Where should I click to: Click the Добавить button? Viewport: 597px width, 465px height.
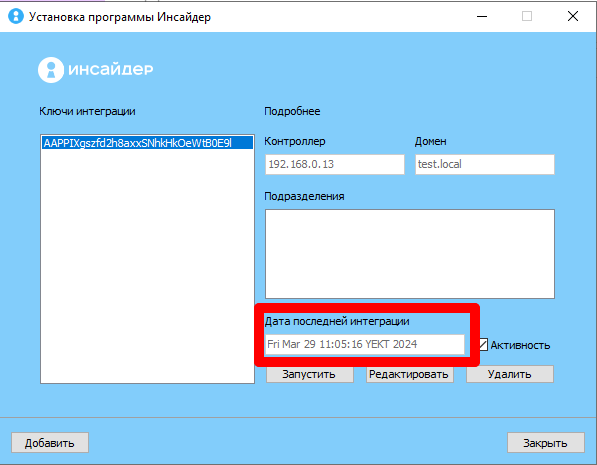[50, 443]
